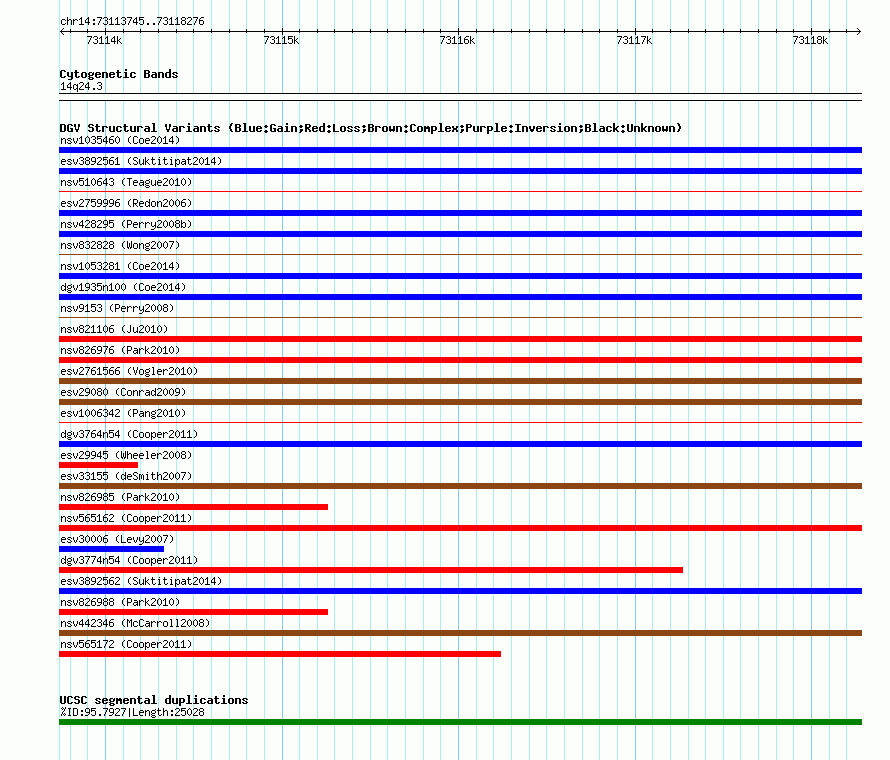Screen dimensions: 890x760
Task: Click the left scroll arrow on the ruler
Action: tap(62, 31)
